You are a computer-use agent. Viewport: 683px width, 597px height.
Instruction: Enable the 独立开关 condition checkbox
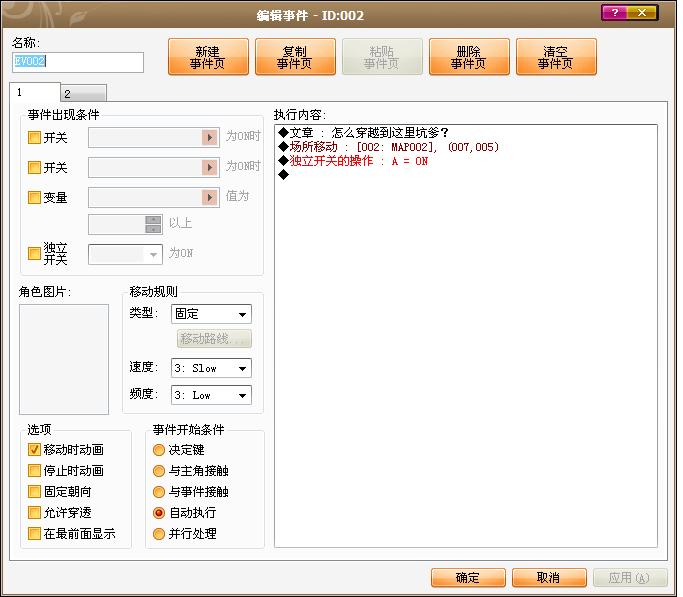[x=34, y=253]
